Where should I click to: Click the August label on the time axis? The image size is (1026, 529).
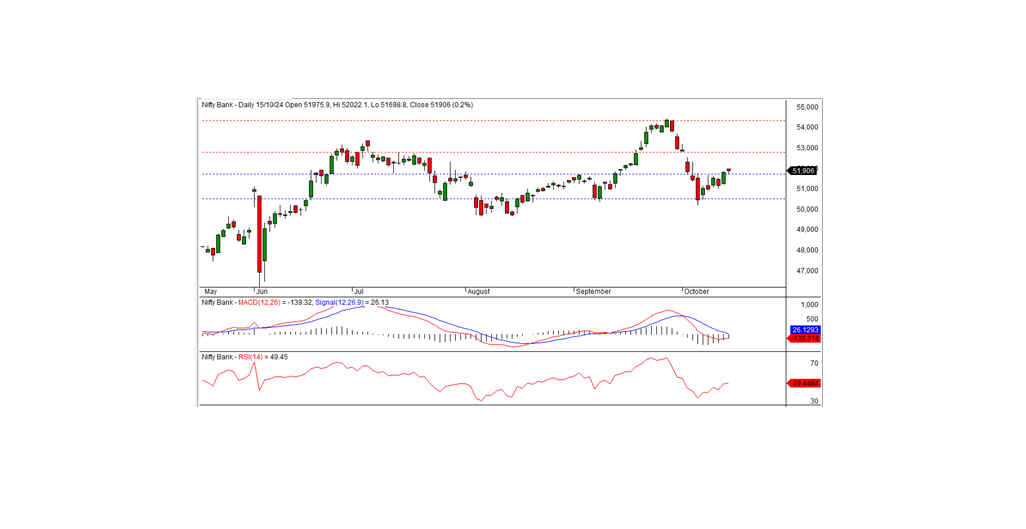(x=478, y=291)
